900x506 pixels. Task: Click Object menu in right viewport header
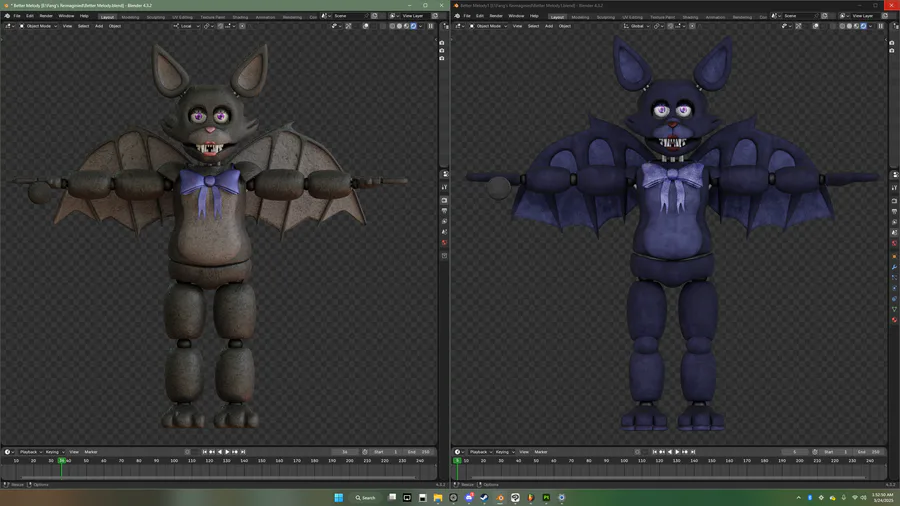coord(565,26)
